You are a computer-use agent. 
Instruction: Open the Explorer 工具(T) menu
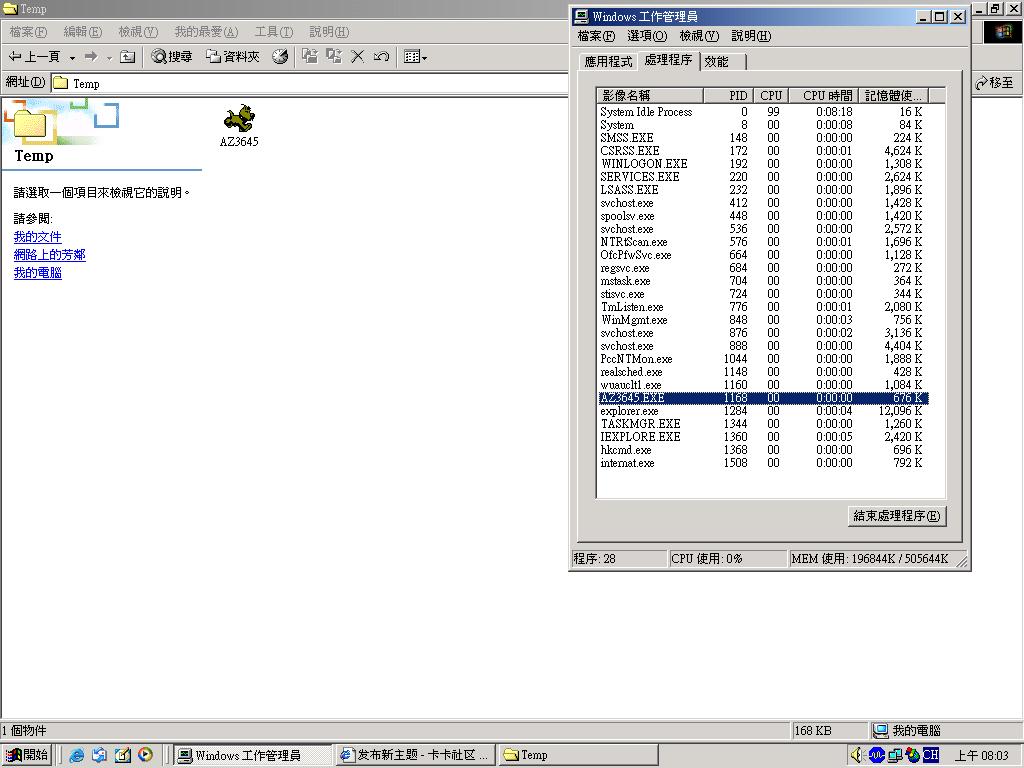(274, 32)
